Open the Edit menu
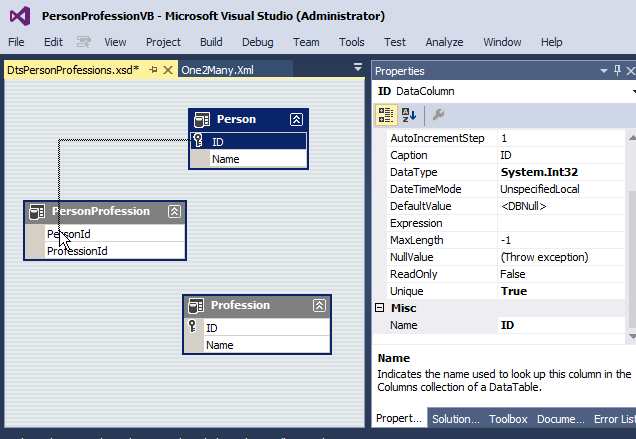Screen dimensions: 636x439 53,42
